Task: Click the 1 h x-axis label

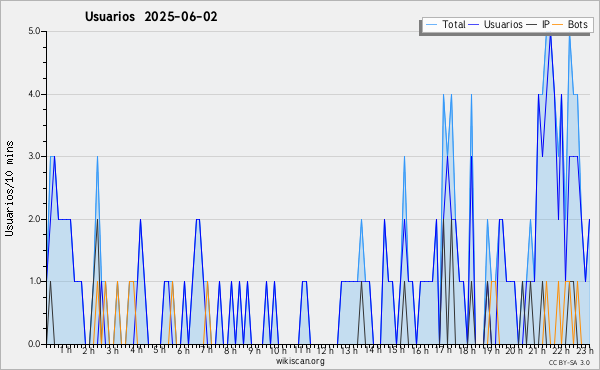Action: [x=65, y=350]
